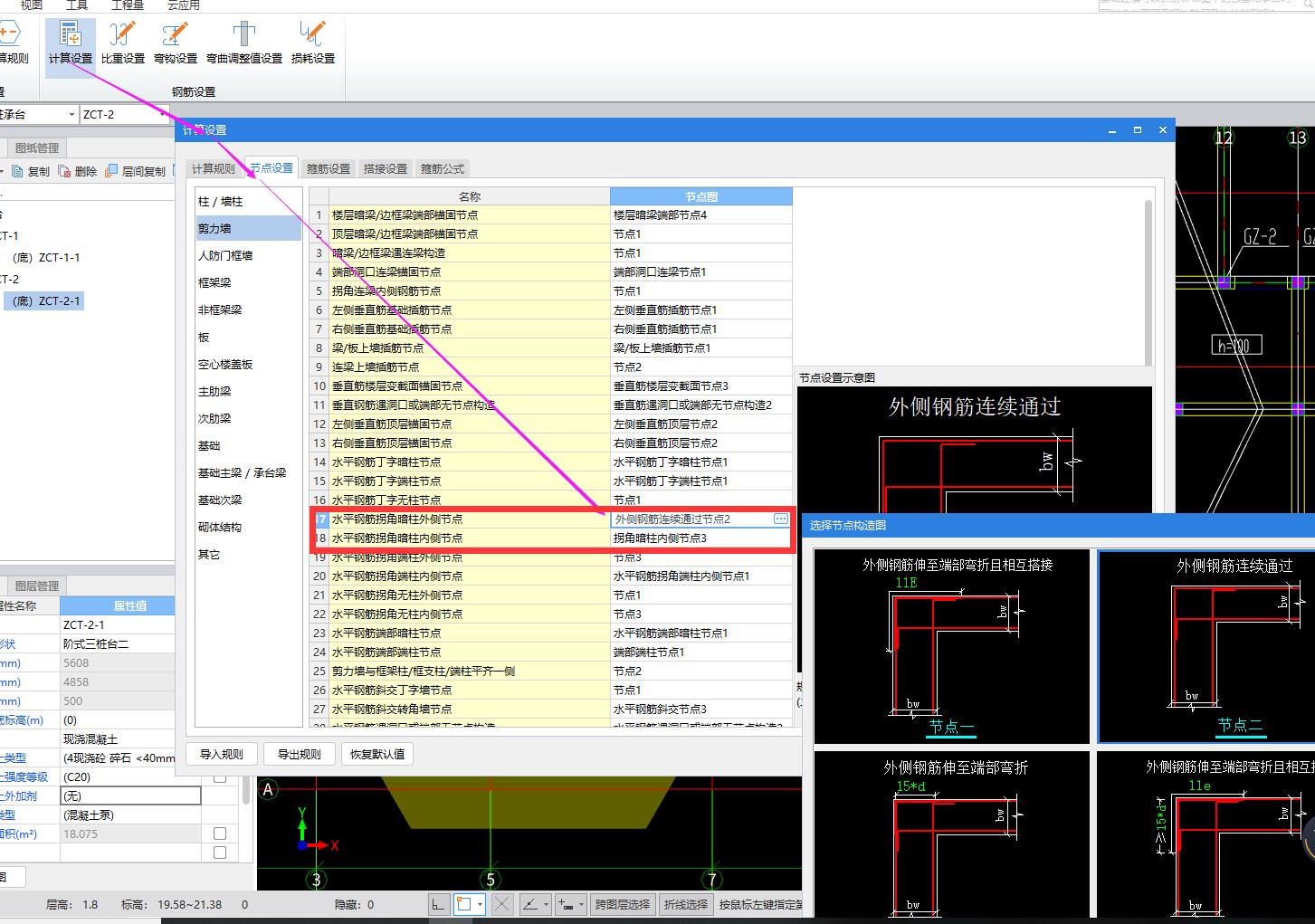Expand the point-offset dropdown arrow

(x=581, y=904)
